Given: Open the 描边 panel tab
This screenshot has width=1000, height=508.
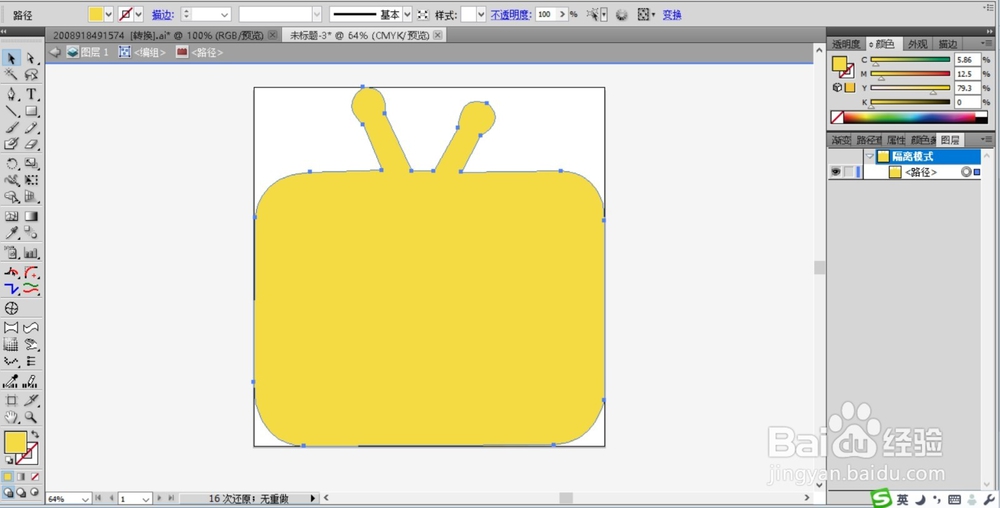Looking at the screenshot, I should point(948,44).
